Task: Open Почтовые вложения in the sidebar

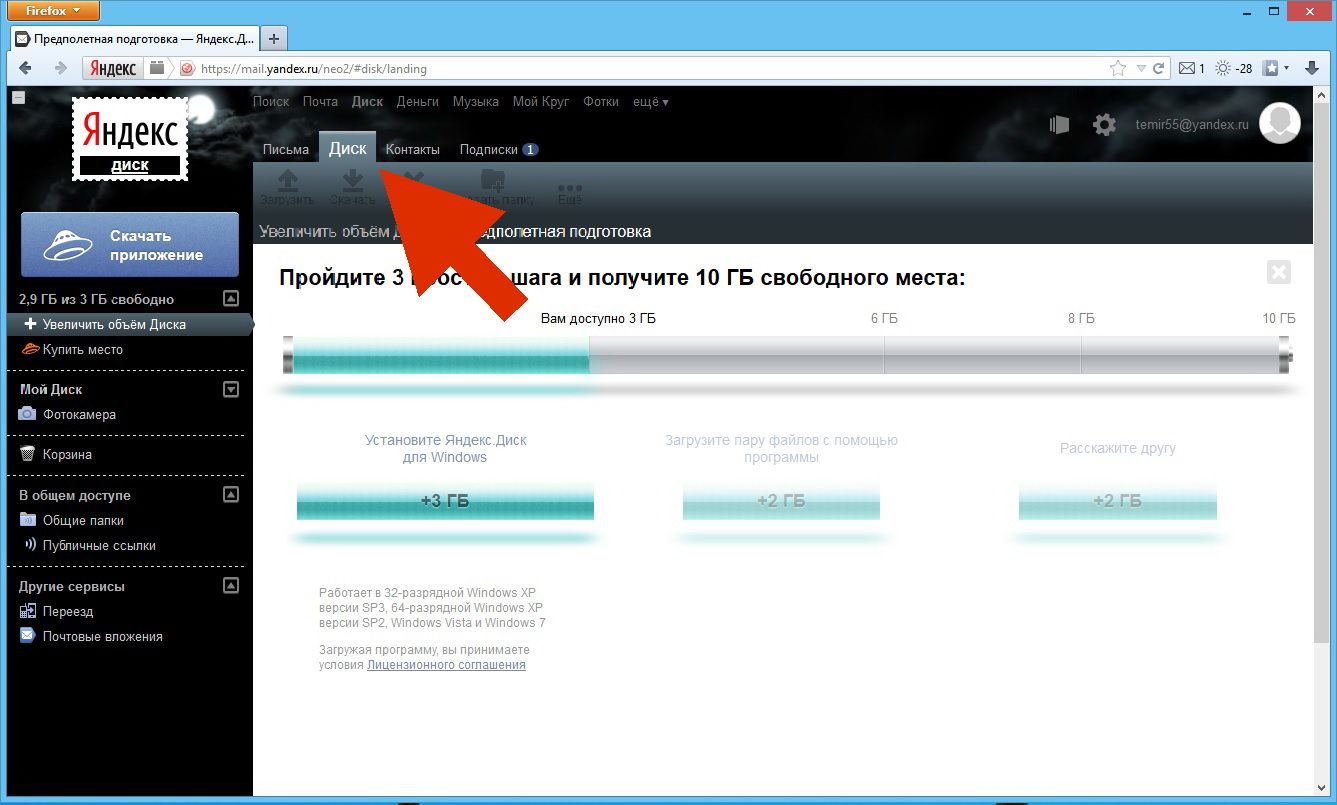Action: [91, 636]
